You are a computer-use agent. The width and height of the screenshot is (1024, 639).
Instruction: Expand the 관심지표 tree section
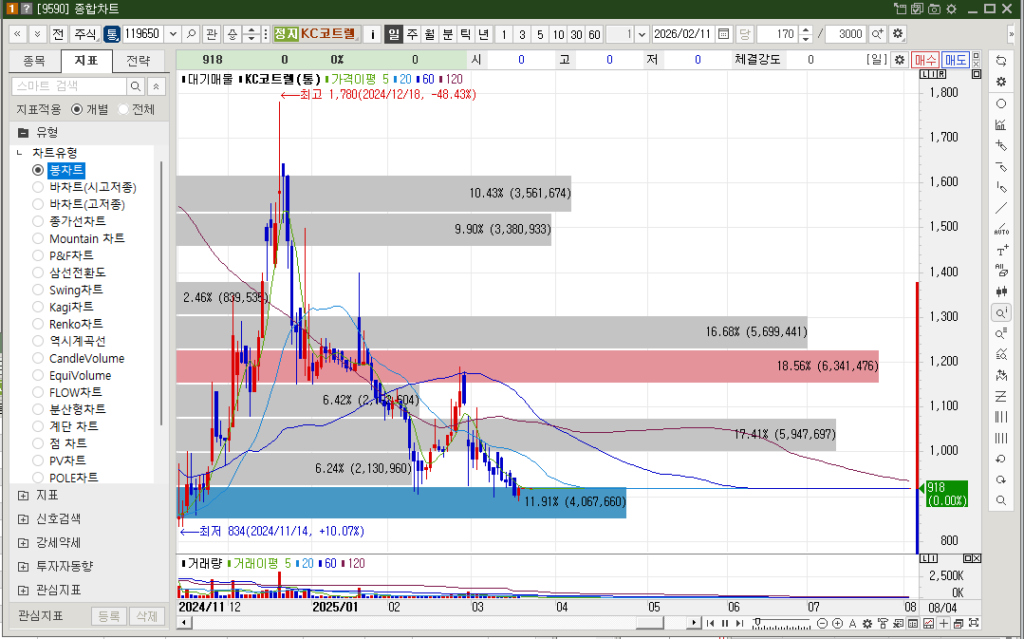click(23, 591)
